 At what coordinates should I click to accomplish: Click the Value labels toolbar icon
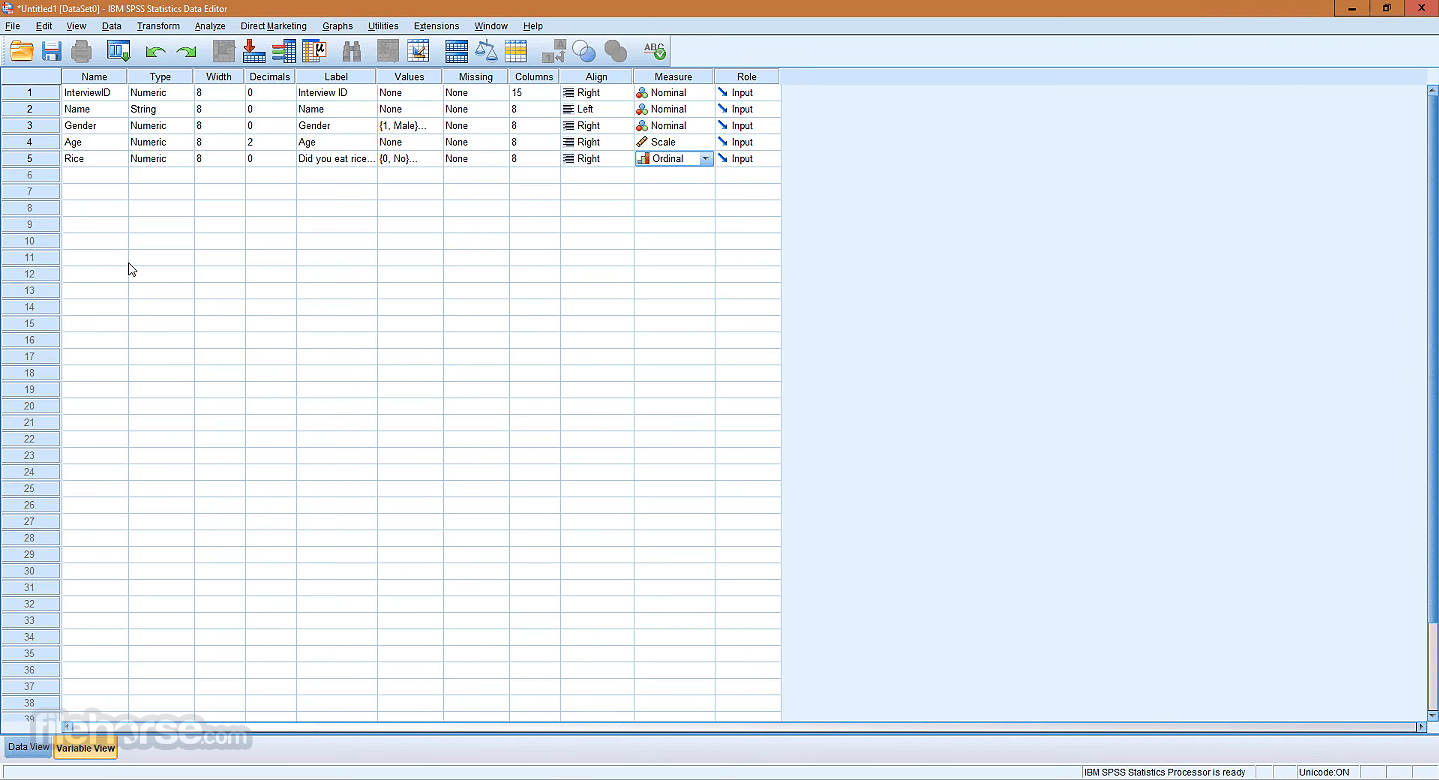(554, 51)
